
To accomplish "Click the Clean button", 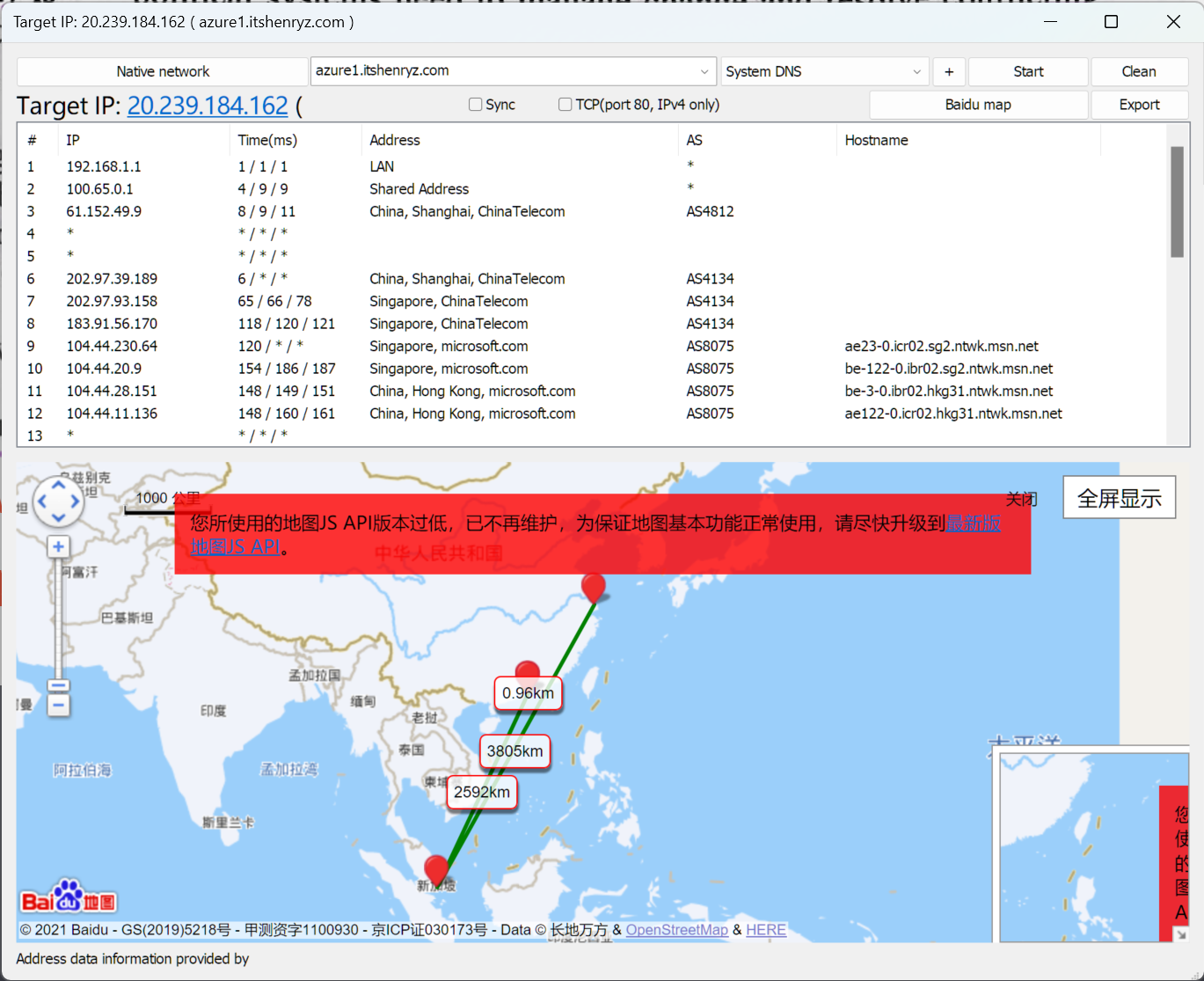I will pos(1139,71).
